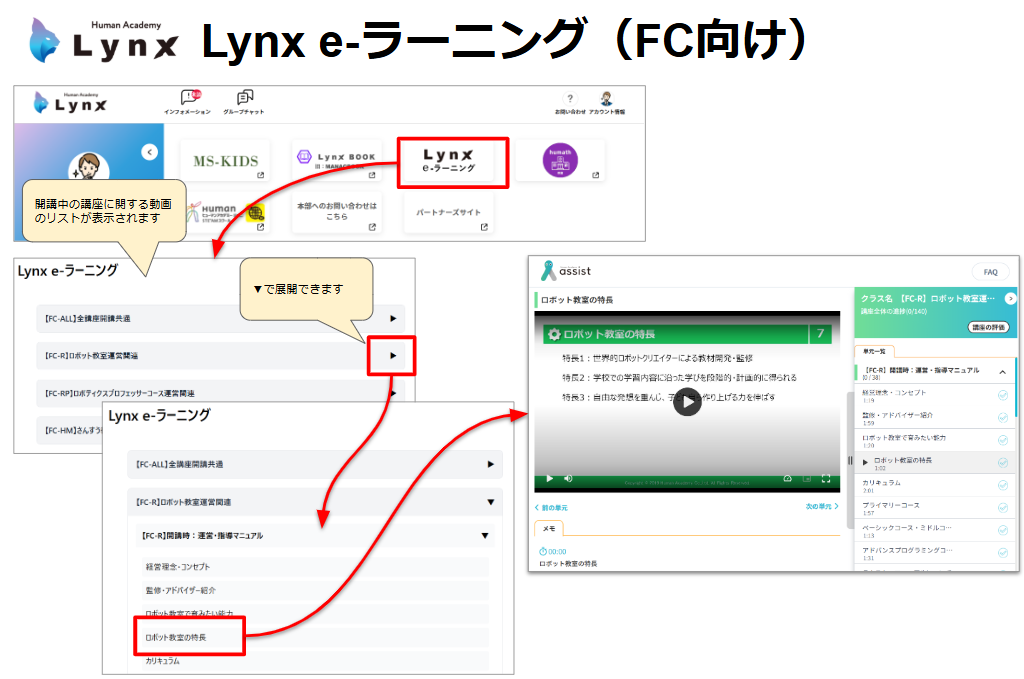Click the playback speed gauge icon

(787, 479)
